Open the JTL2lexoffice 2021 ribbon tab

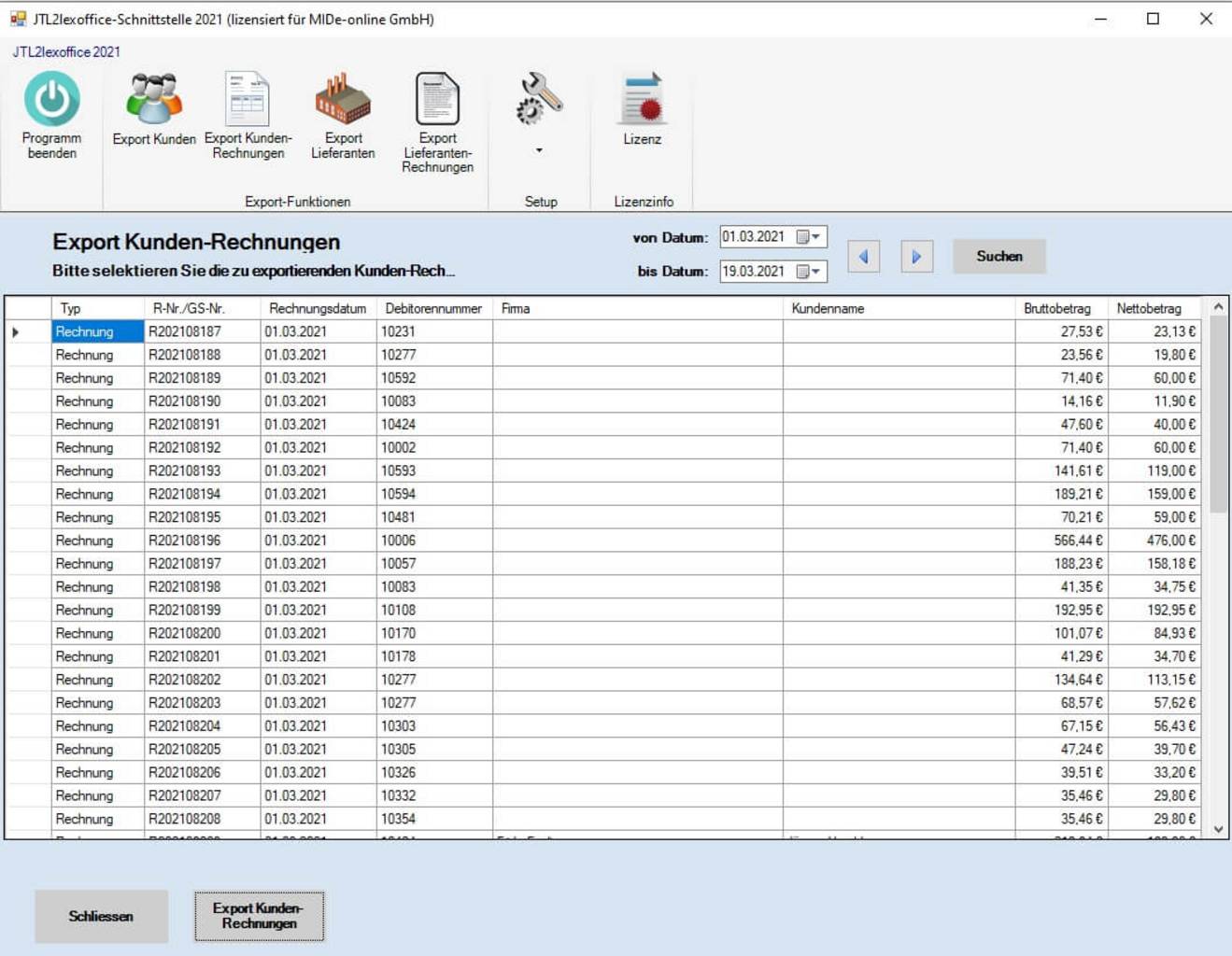click(x=66, y=52)
